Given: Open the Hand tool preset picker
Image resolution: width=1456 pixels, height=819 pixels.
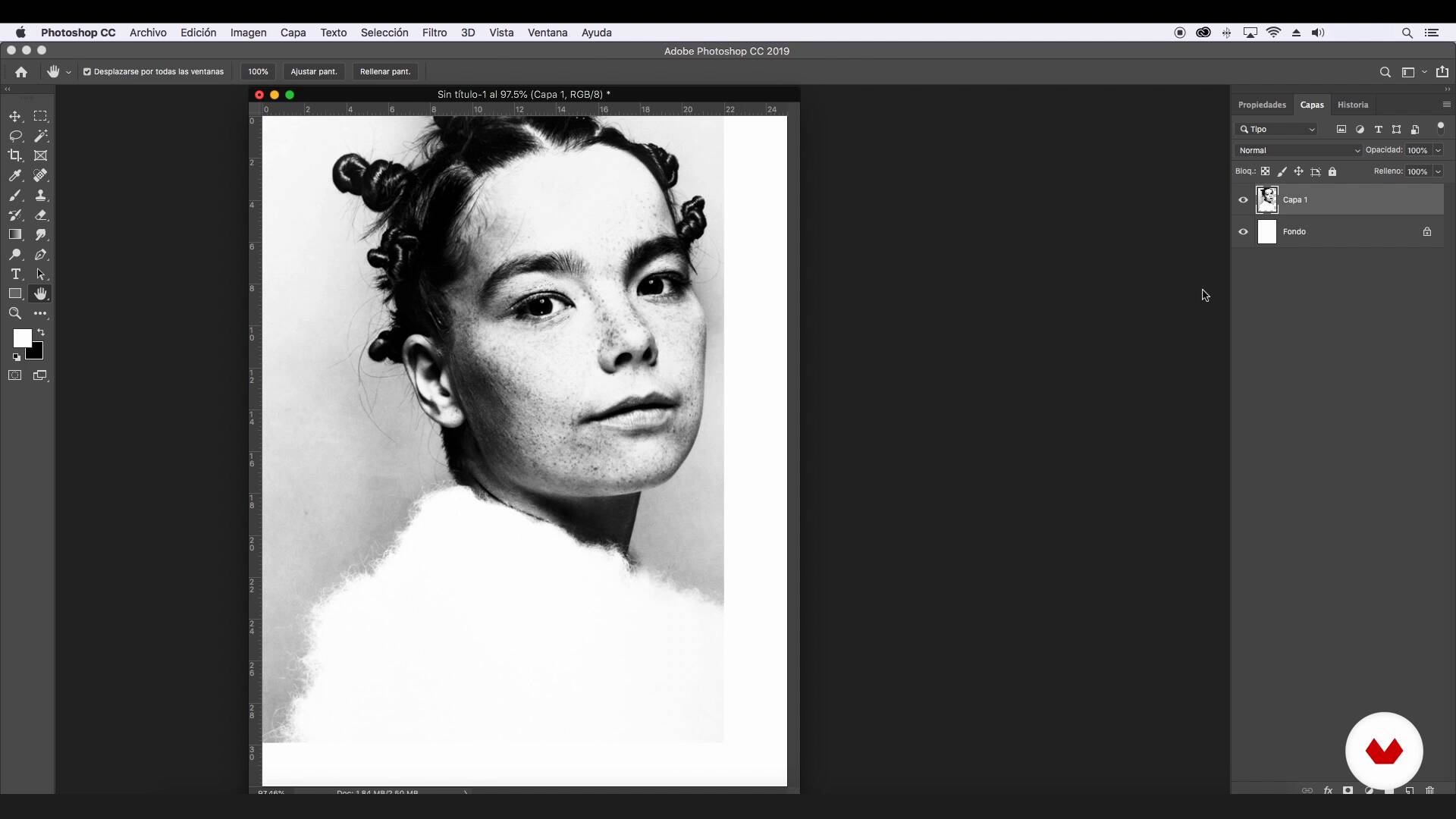Looking at the screenshot, I should click(68, 72).
